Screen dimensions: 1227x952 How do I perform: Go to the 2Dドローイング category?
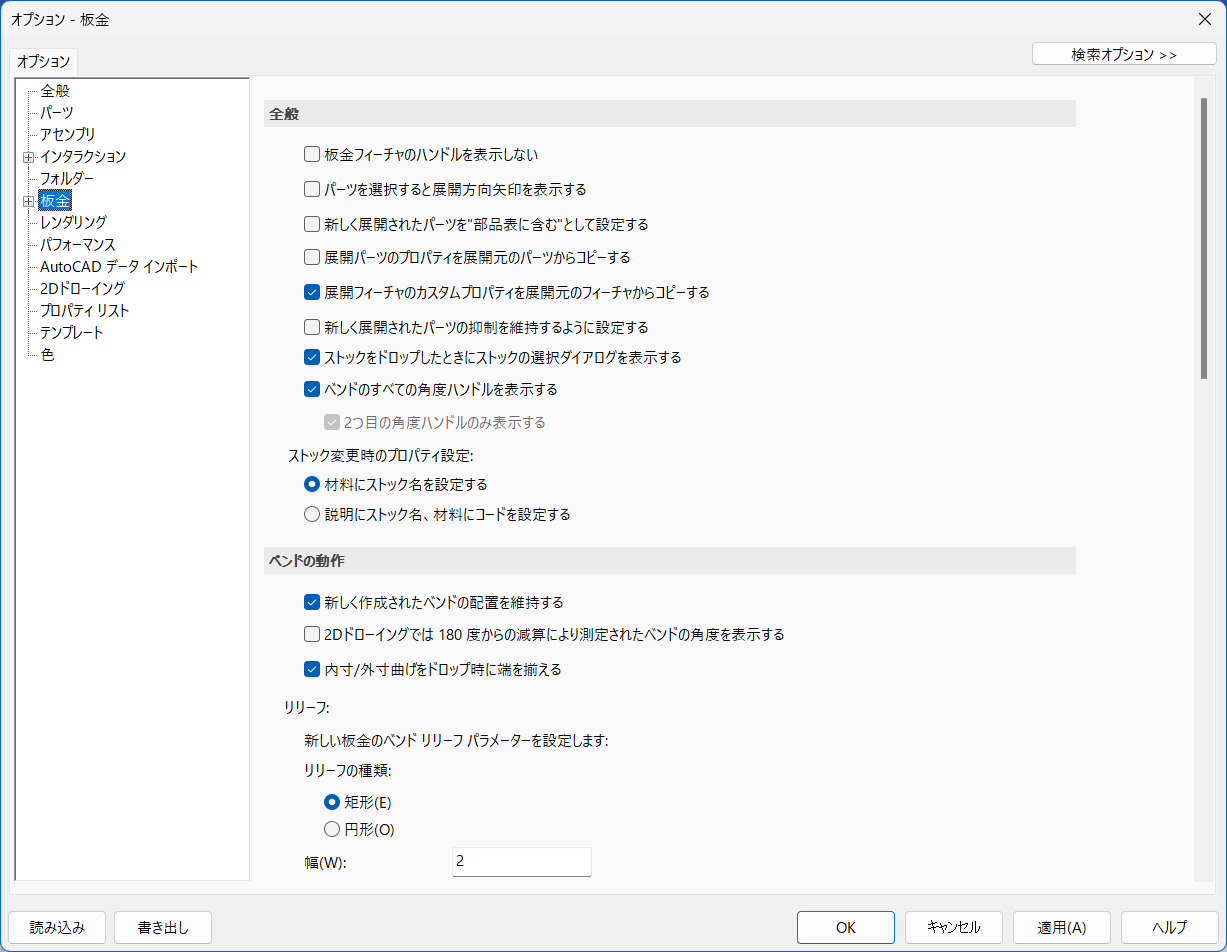[82, 289]
